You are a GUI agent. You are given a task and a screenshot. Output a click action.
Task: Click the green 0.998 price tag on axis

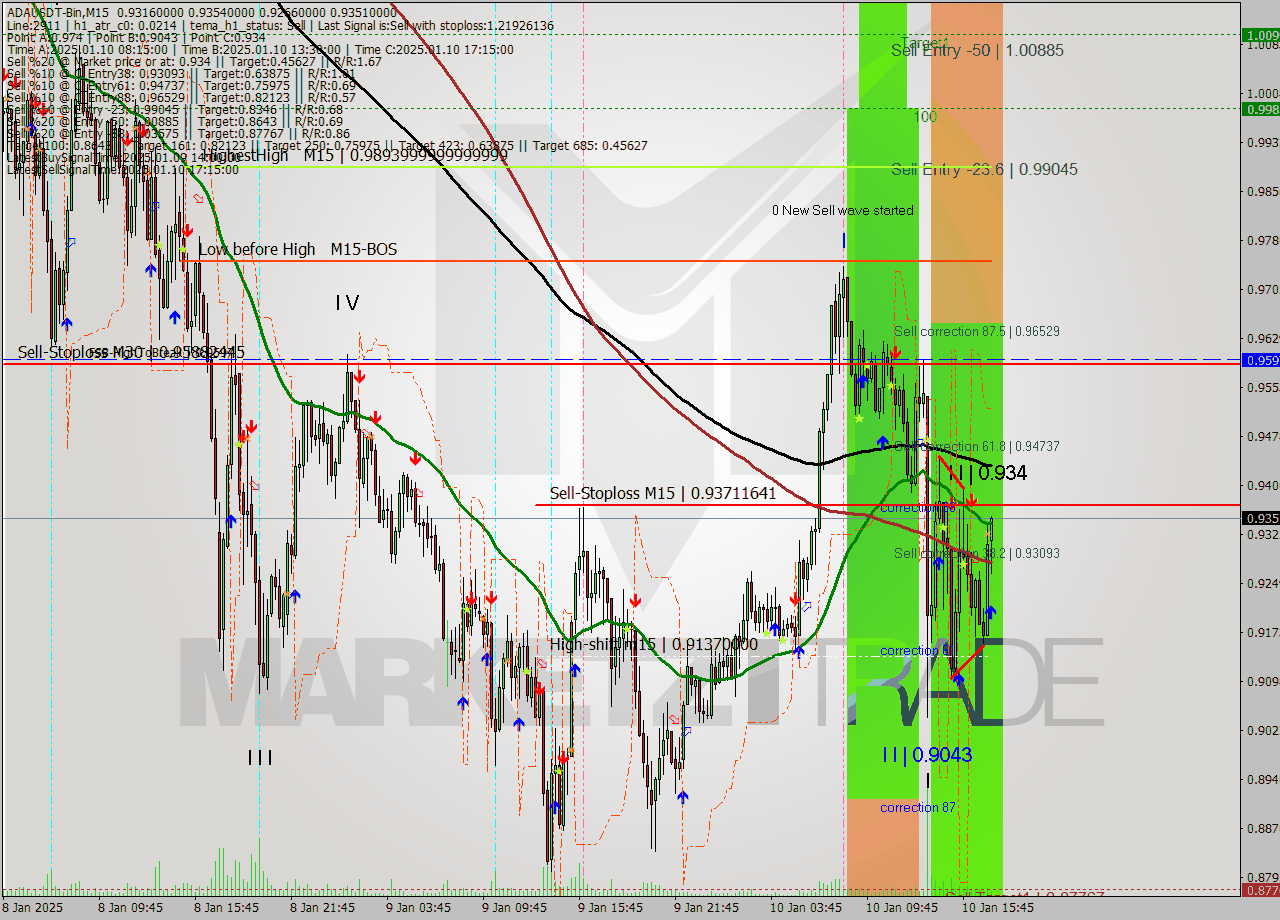(x=1260, y=109)
